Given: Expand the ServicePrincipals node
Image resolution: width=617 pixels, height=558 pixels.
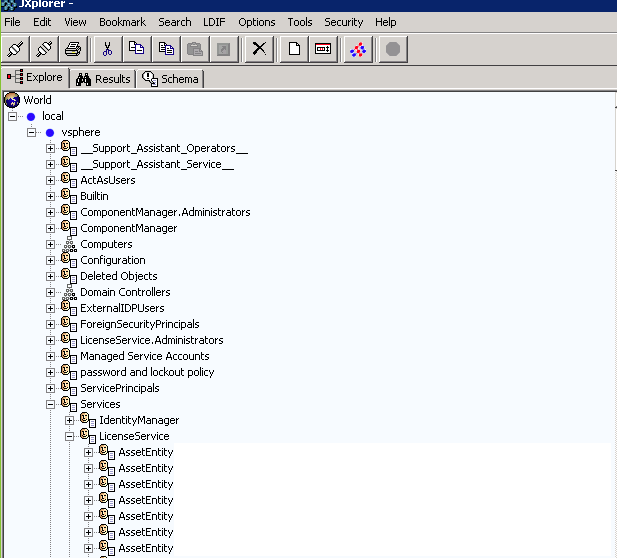Looking at the screenshot, I should (x=50, y=388).
